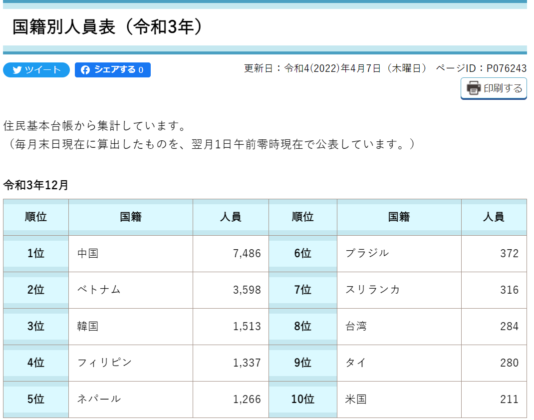Screen dimensions: 534x420
Task: Tweet this page with ツイート button
Action: [36, 70]
